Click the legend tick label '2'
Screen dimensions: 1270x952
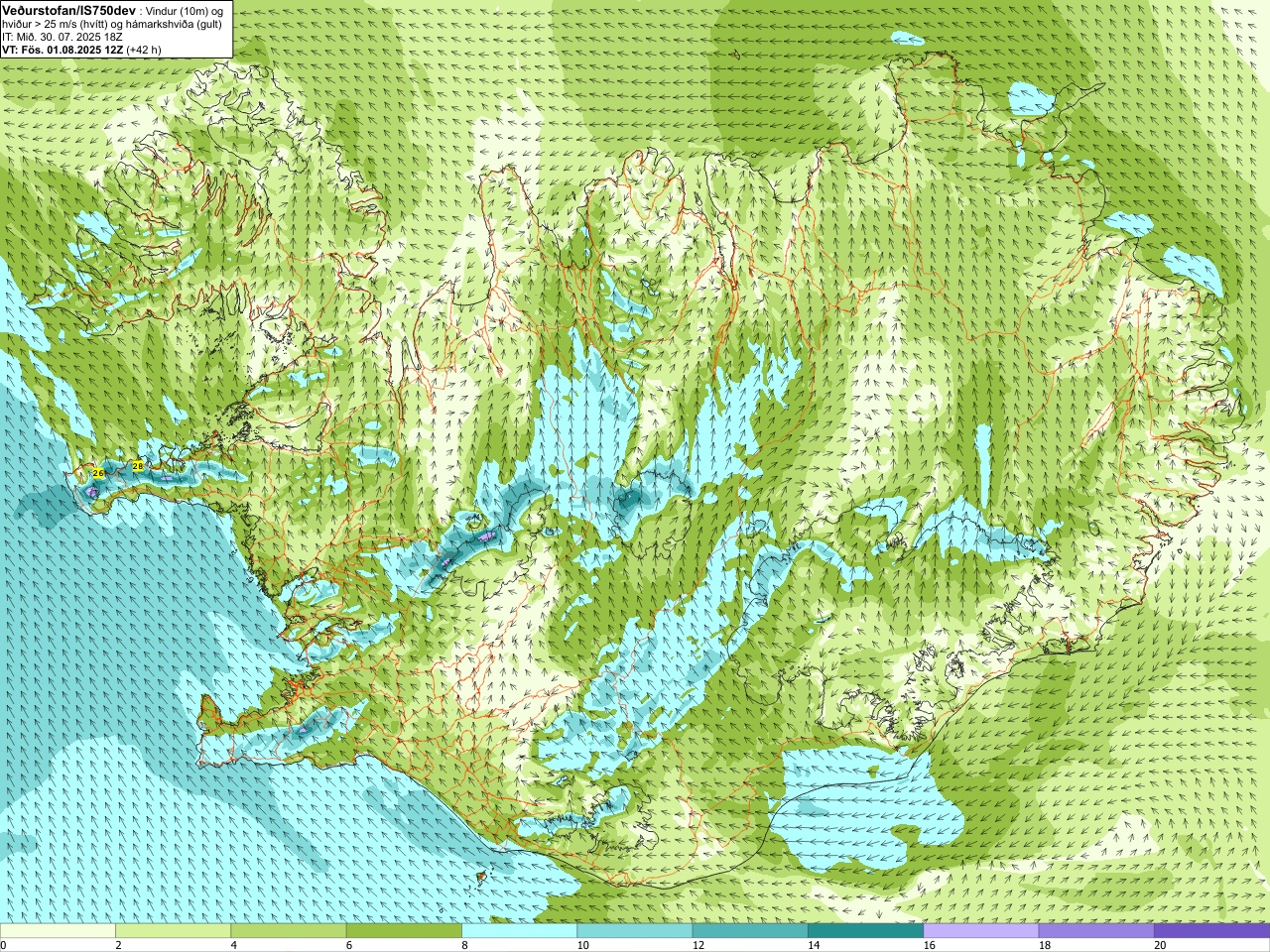click(x=118, y=945)
